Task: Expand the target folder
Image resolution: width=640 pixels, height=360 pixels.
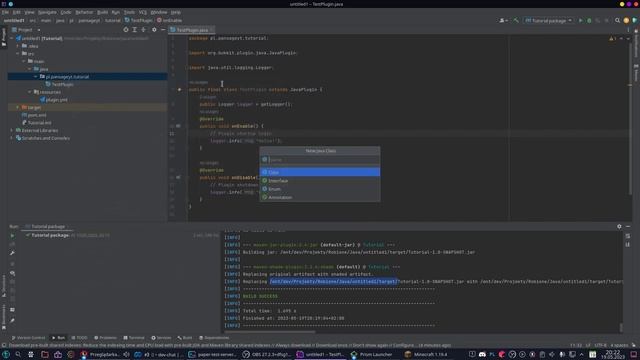Action: pos(18,107)
